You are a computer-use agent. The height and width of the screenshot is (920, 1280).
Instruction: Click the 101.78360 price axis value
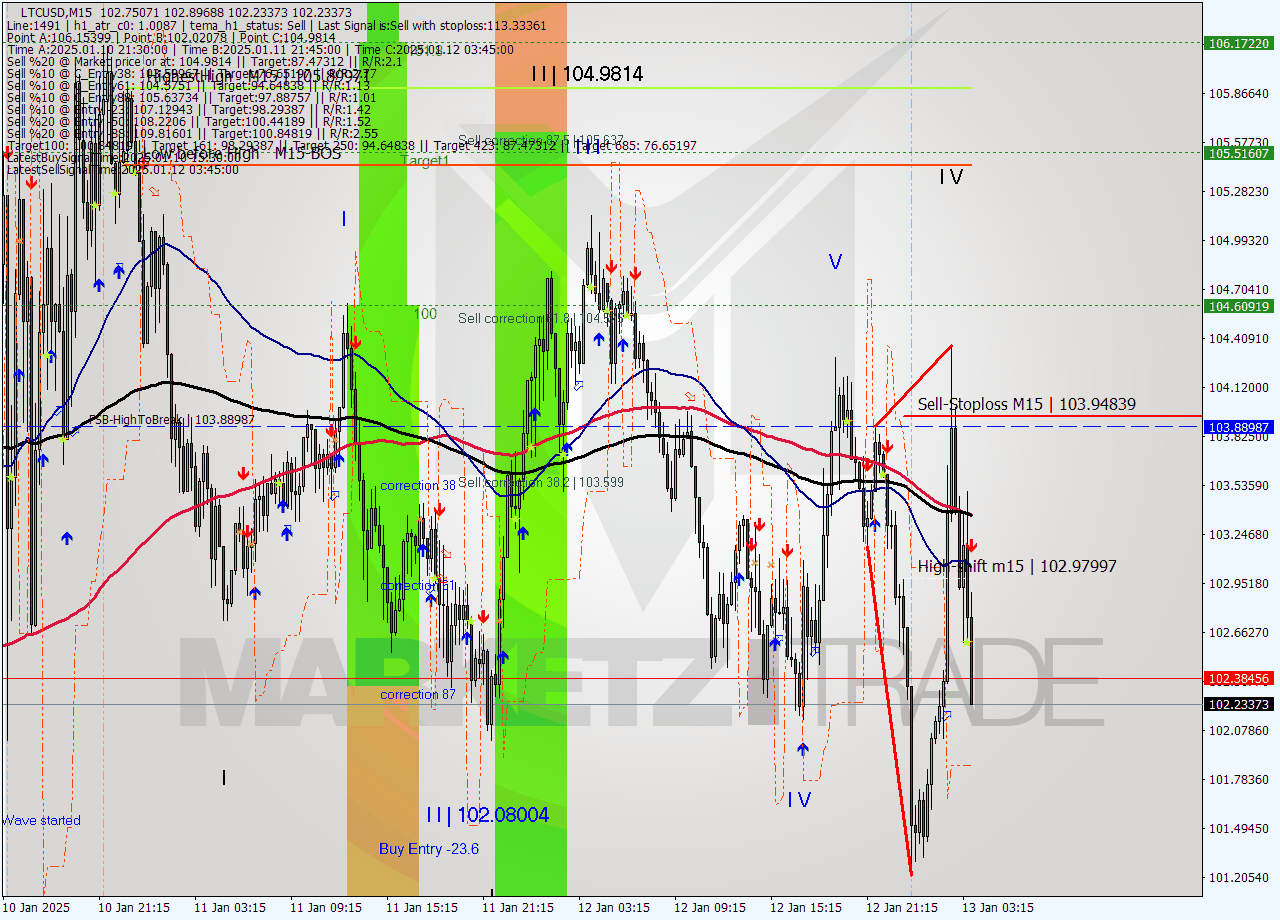pos(1239,779)
